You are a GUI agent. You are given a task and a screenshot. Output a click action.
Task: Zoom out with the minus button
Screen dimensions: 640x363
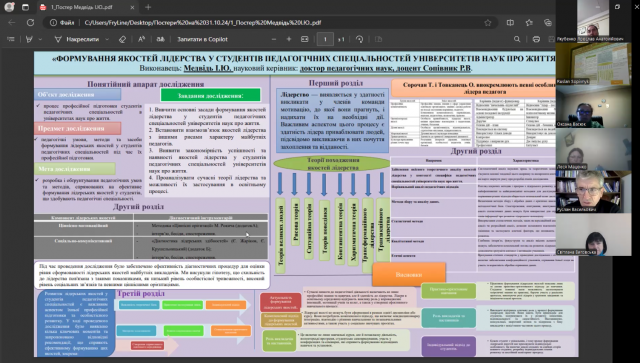click(274, 39)
